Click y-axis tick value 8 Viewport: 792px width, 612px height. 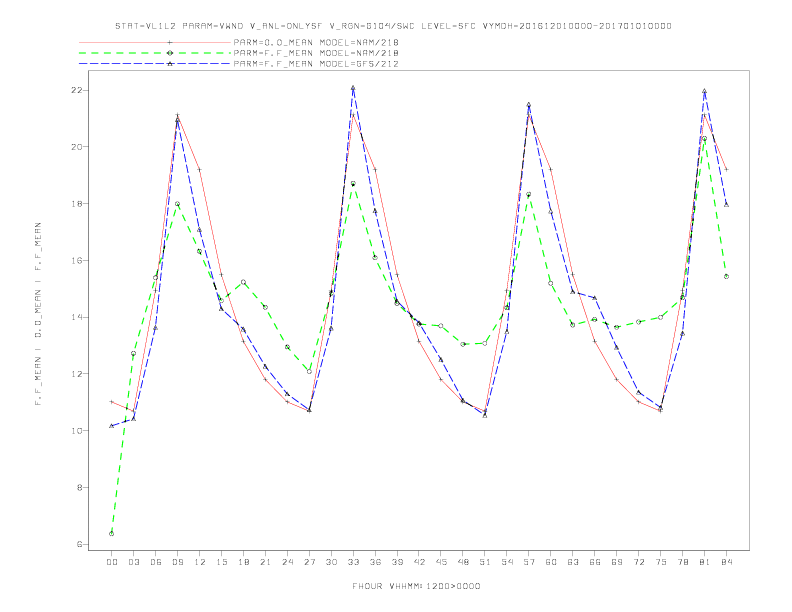coord(80,488)
